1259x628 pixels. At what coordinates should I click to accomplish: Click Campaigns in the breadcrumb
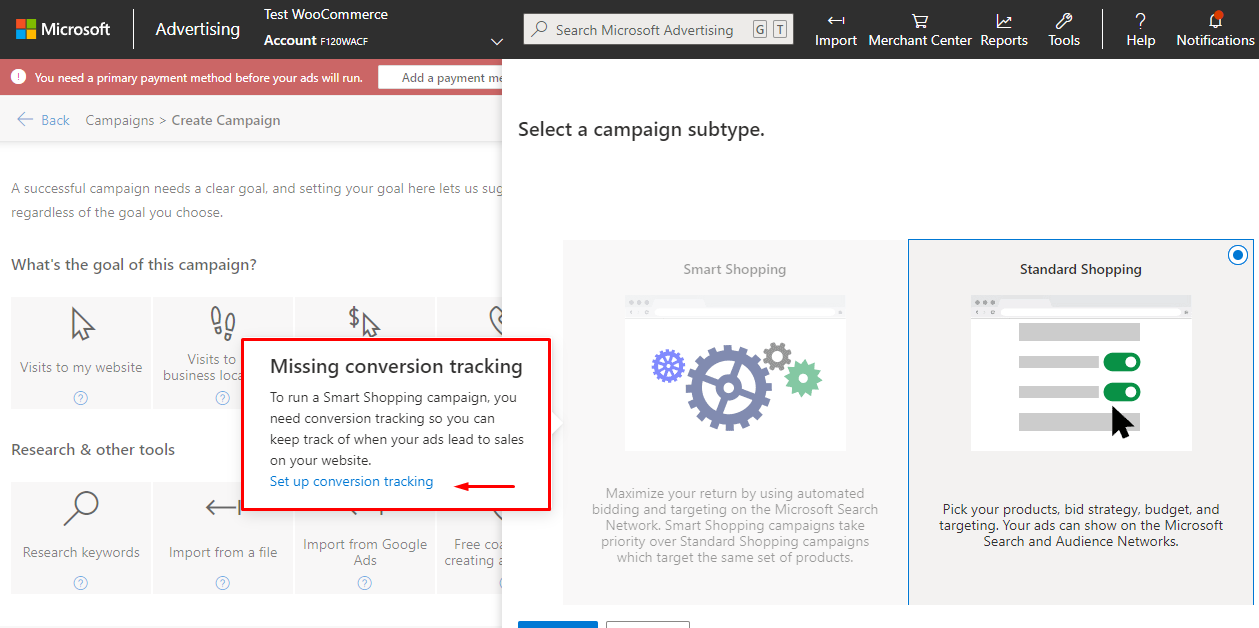click(x=119, y=119)
